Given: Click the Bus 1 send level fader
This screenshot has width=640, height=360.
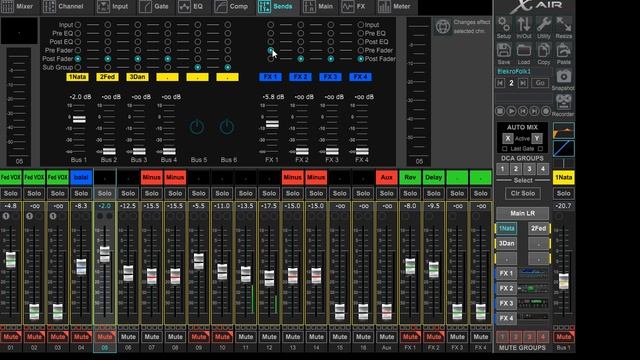Looking at the screenshot, I should tap(79, 119).
